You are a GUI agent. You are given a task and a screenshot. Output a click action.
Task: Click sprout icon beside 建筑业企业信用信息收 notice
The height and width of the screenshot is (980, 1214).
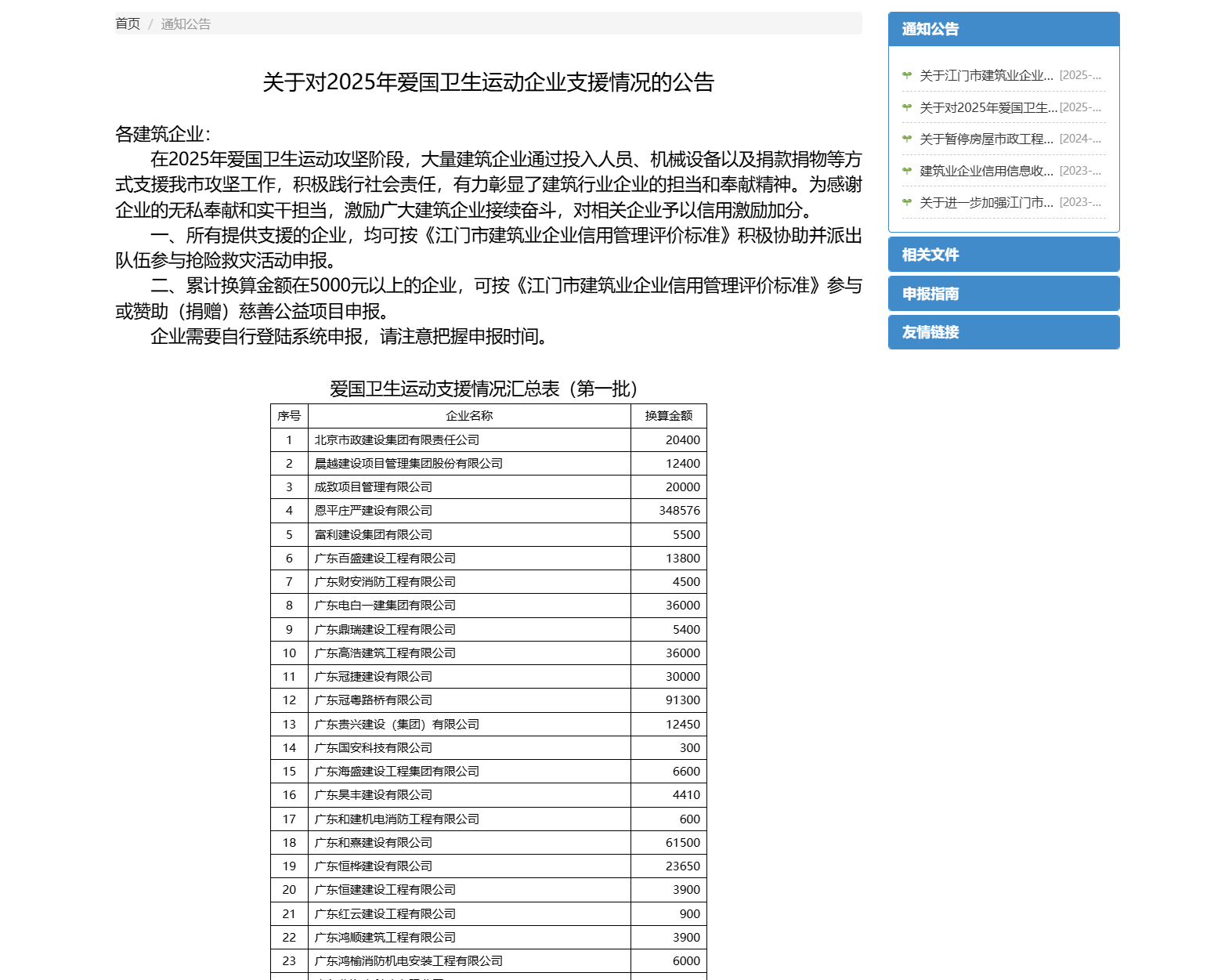pyautogui.click(x=907, y=171)
